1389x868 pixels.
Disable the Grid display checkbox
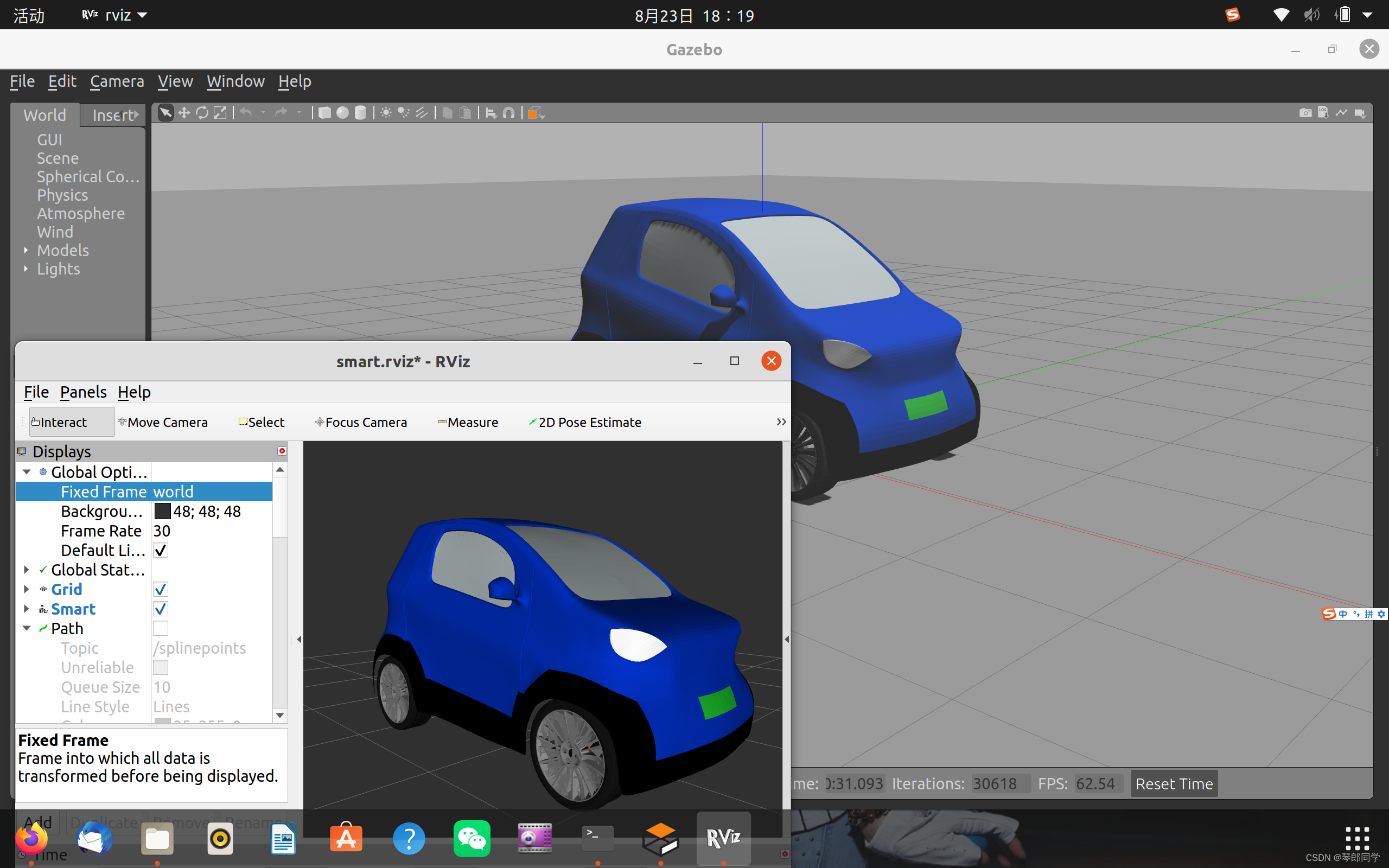point(161,589)
